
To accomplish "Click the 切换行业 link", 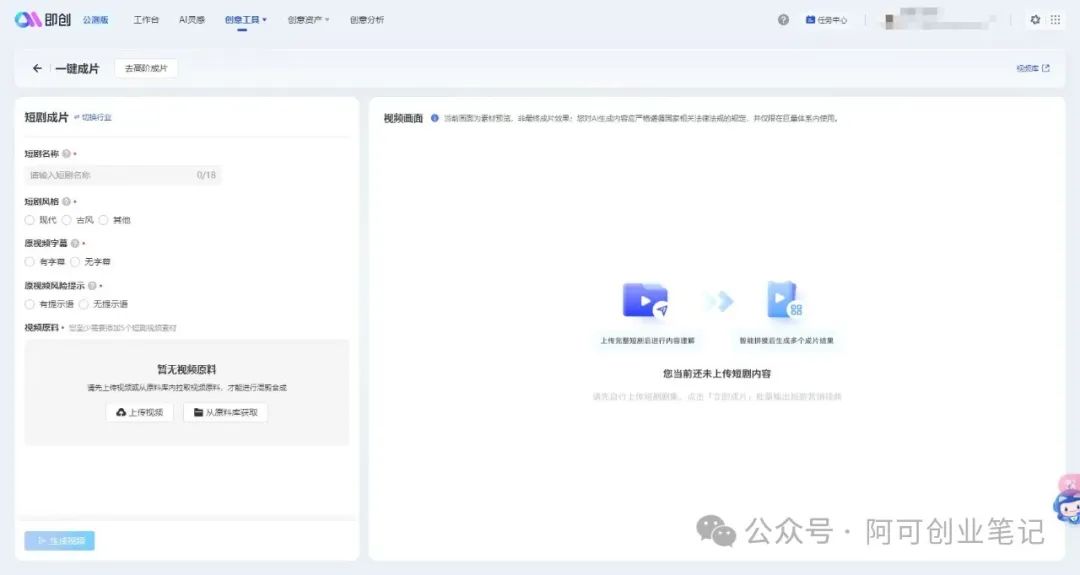I will click(x=93, y=118).
